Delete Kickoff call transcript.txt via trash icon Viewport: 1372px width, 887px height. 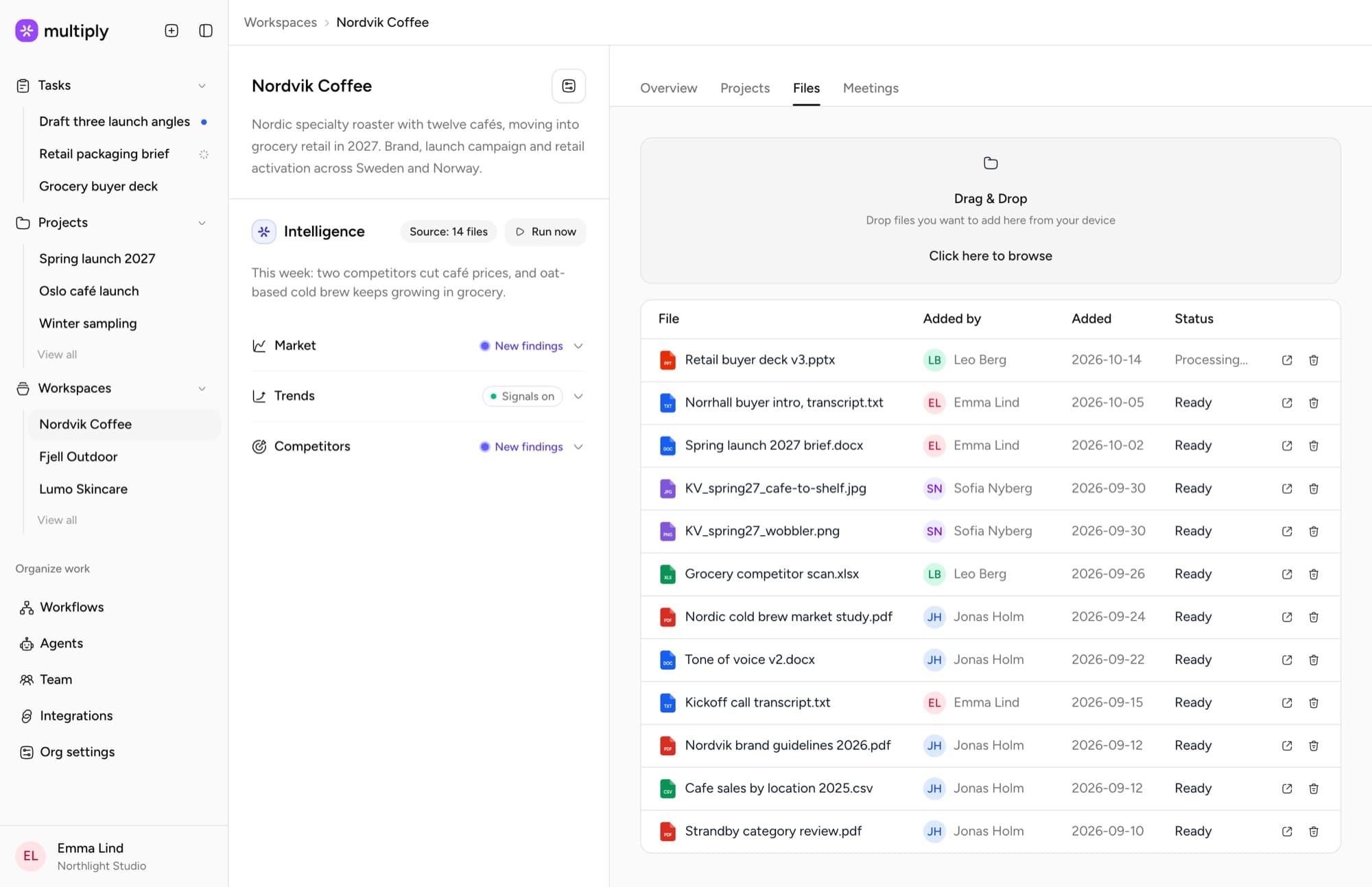[x=1314, y=703]
